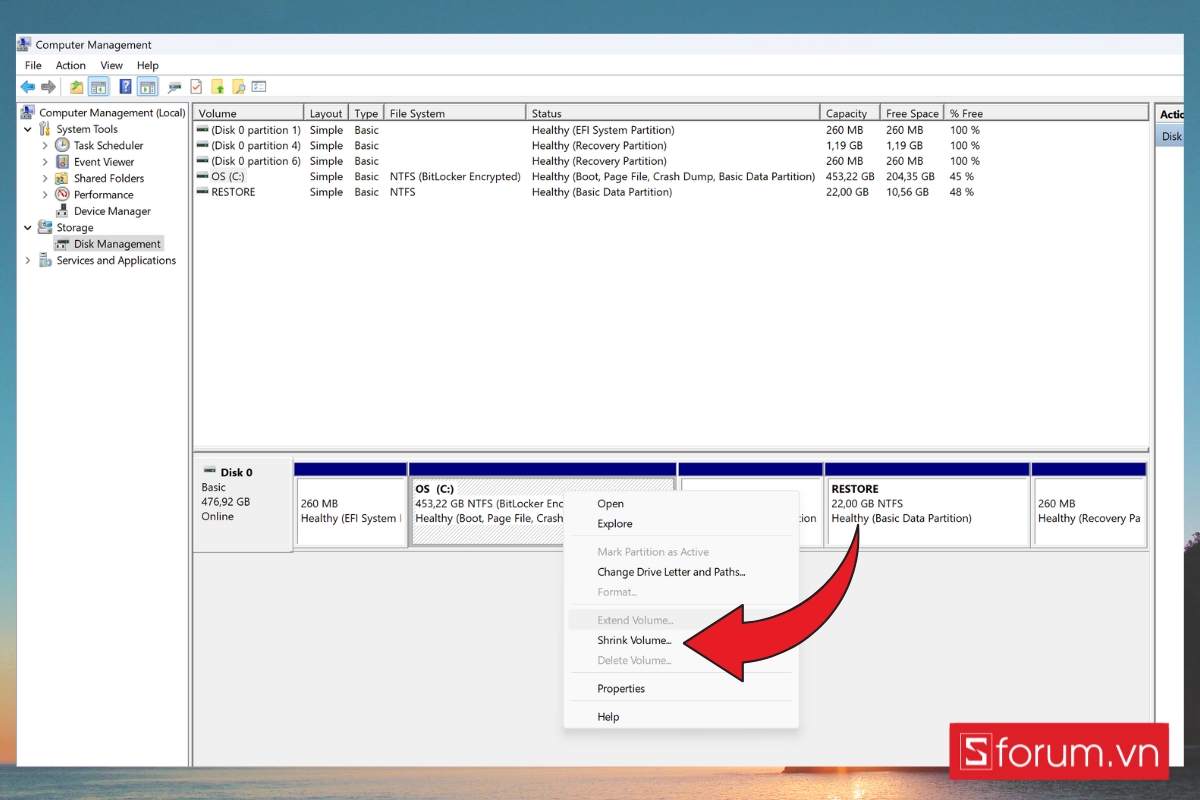This screenshot has width=1200, height=800.
Task: Sort by the Volume column header
Action: [248, 113]
